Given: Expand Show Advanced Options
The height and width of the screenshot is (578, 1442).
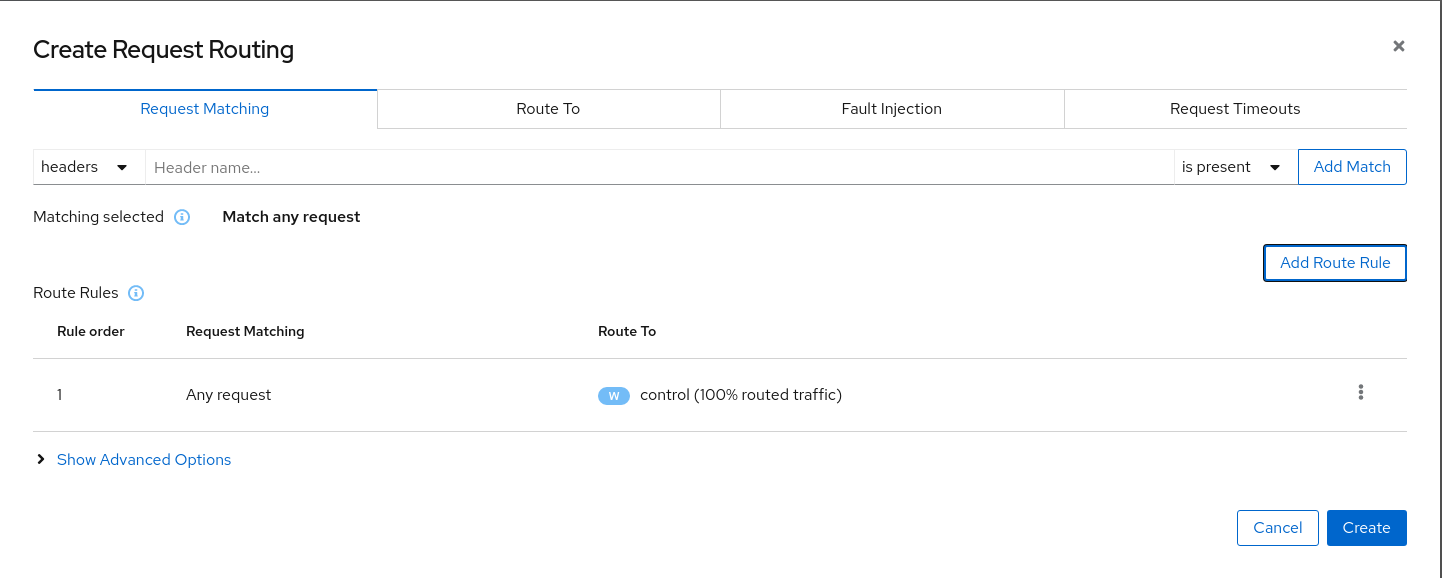Looking at the screenshot, I should coord(143,459).
